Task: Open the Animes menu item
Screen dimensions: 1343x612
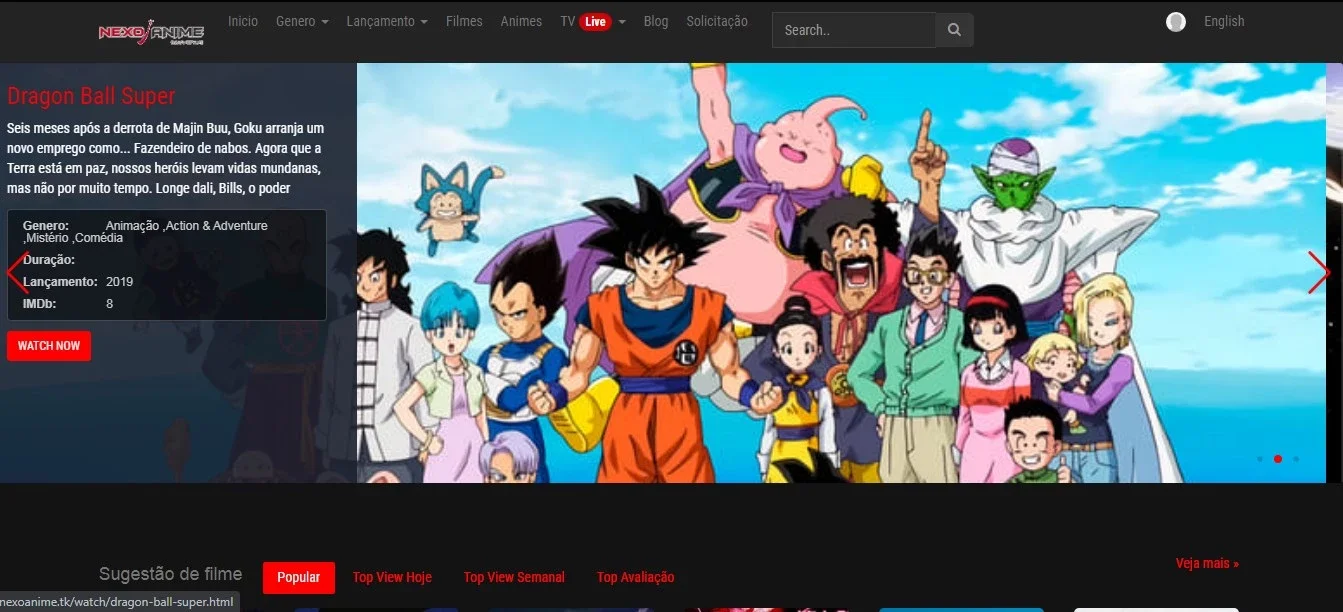Action: 521,21
